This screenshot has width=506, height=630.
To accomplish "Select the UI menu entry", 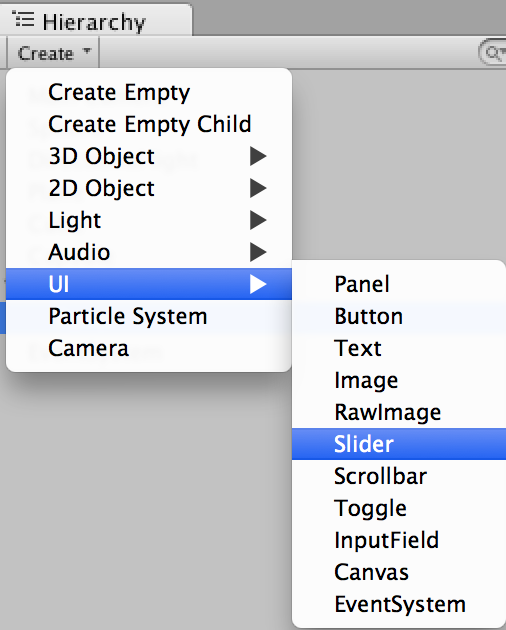I will 149,284.
